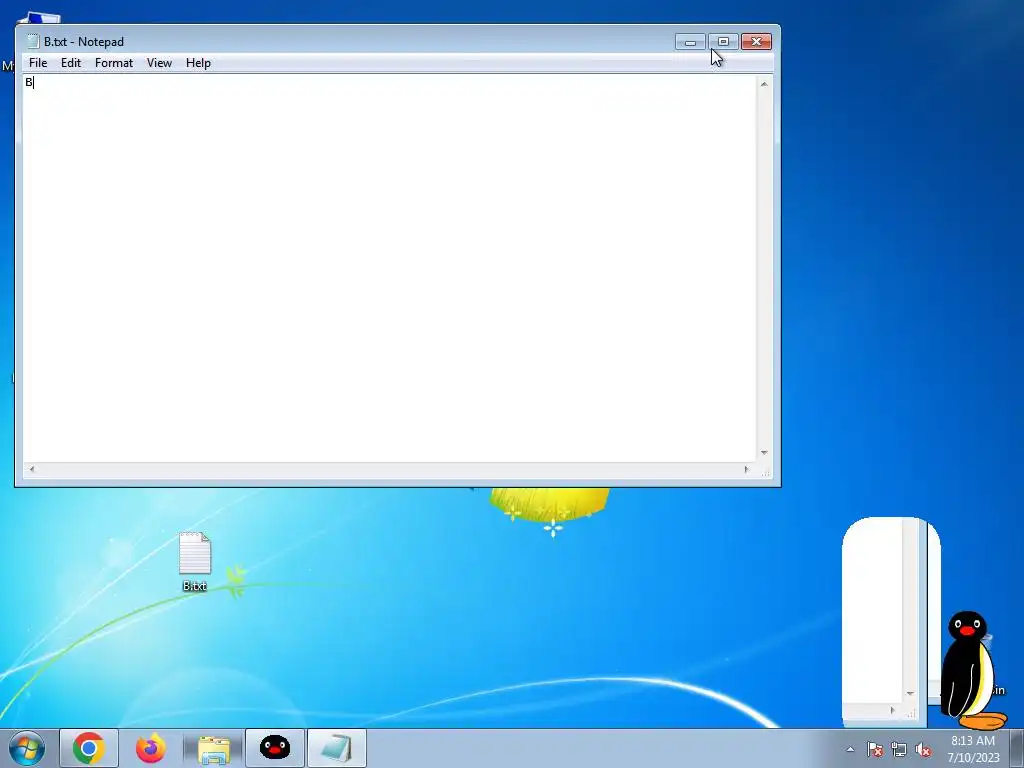Click the vertical scrollbar up arrow in Notepad

tap(763, 84)
